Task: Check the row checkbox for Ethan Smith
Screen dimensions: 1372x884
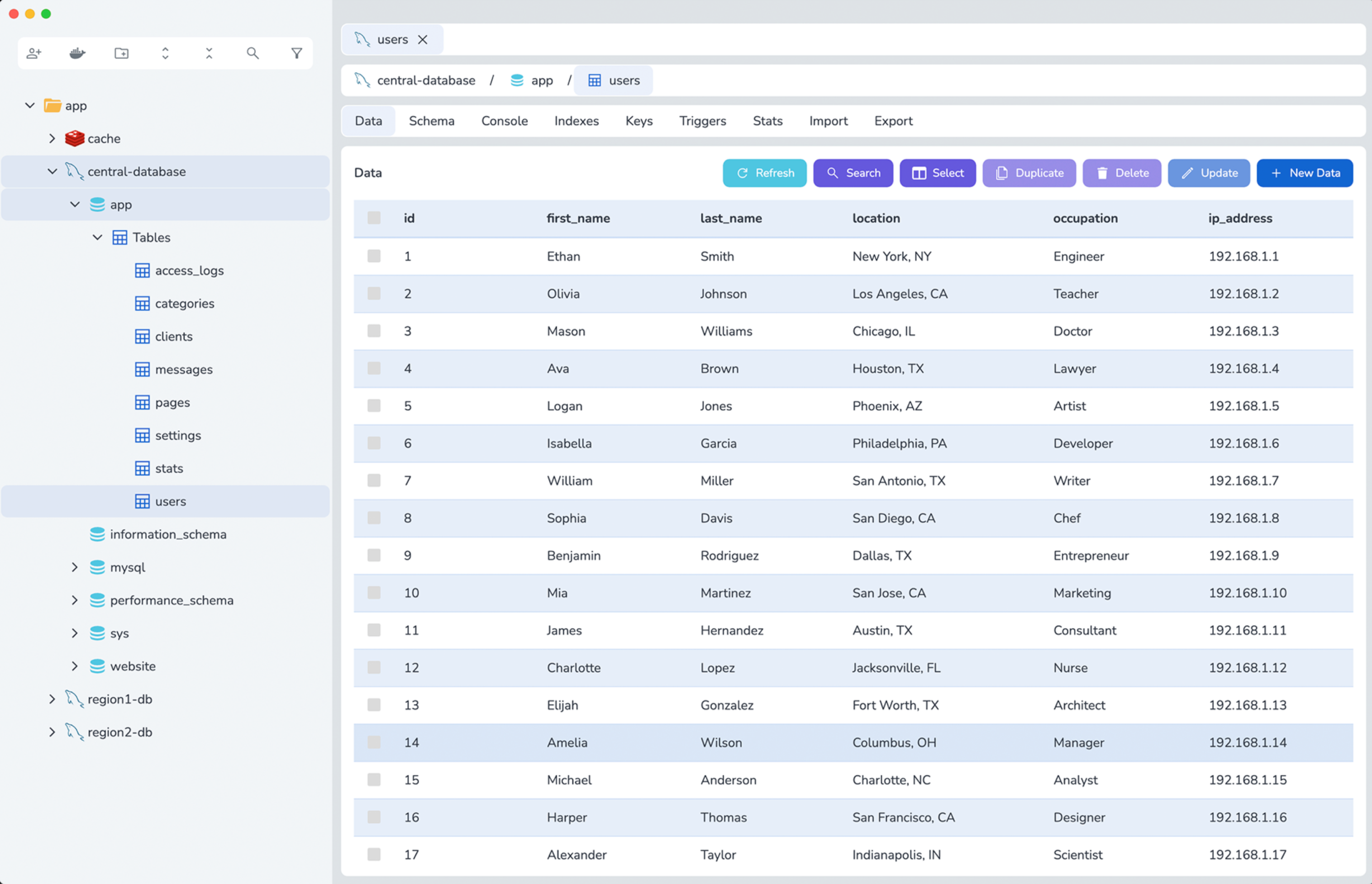Action: 374,256
